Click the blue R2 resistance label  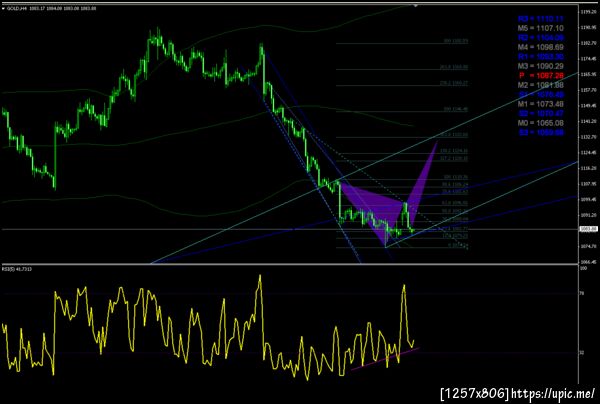click(541, 38)
